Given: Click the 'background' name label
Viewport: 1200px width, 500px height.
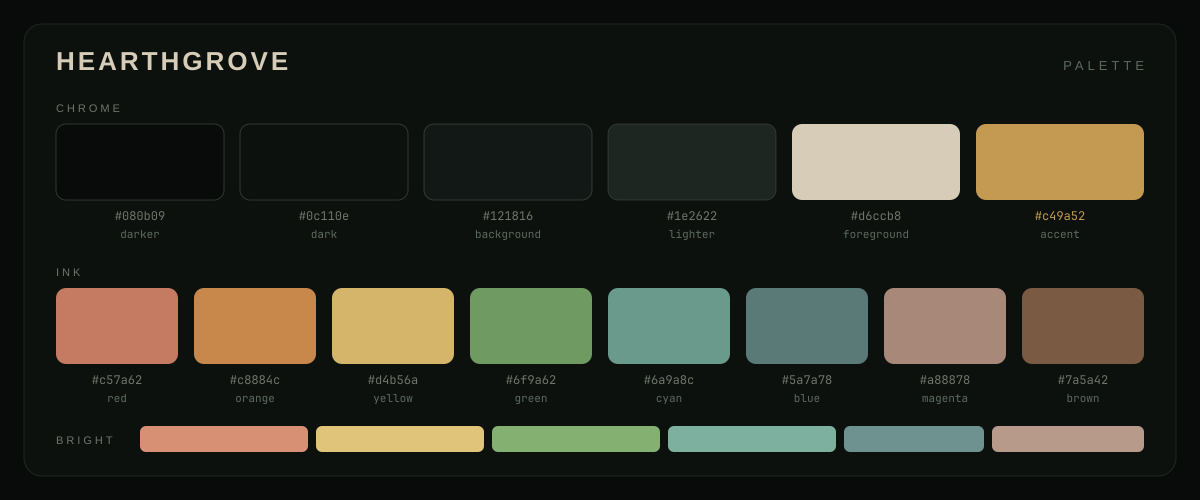Looking at the screenshot, I should click(x=508, y=235).
